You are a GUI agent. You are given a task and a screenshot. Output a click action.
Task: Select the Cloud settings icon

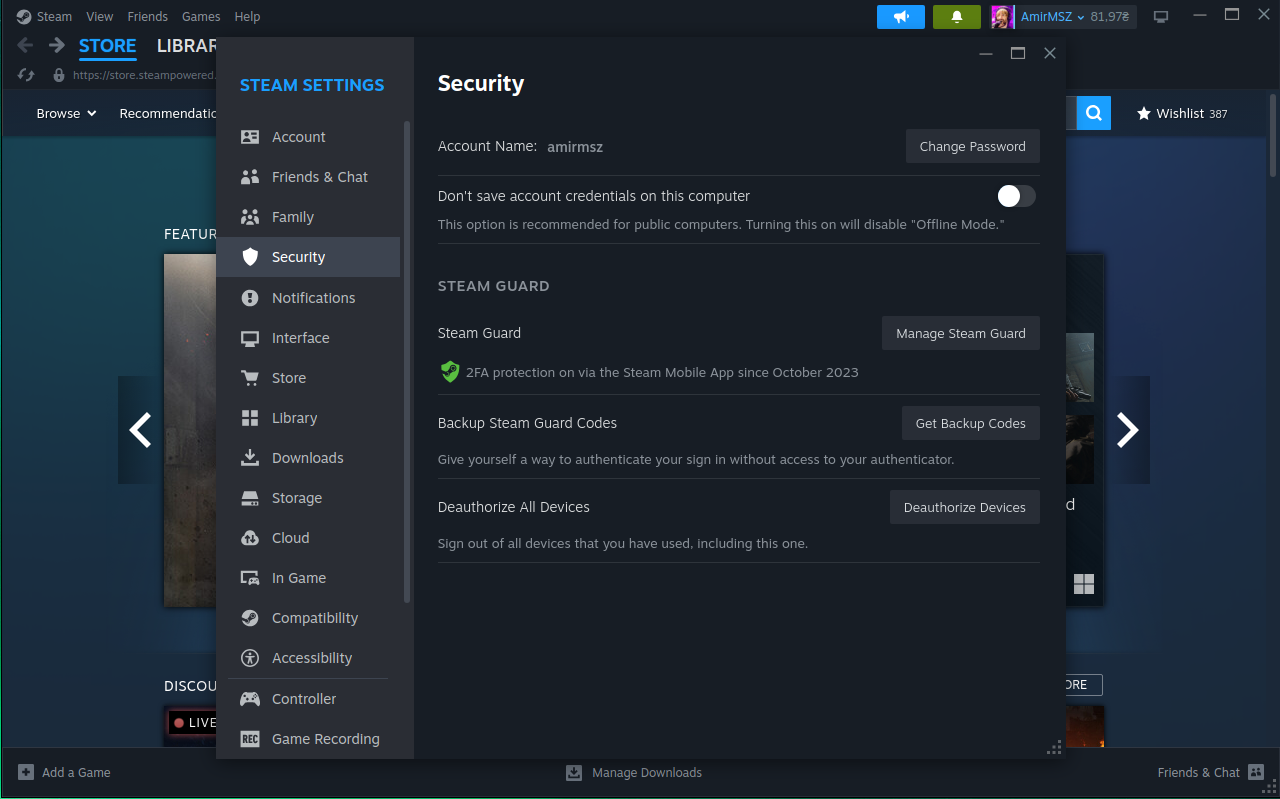coord(250,538)
